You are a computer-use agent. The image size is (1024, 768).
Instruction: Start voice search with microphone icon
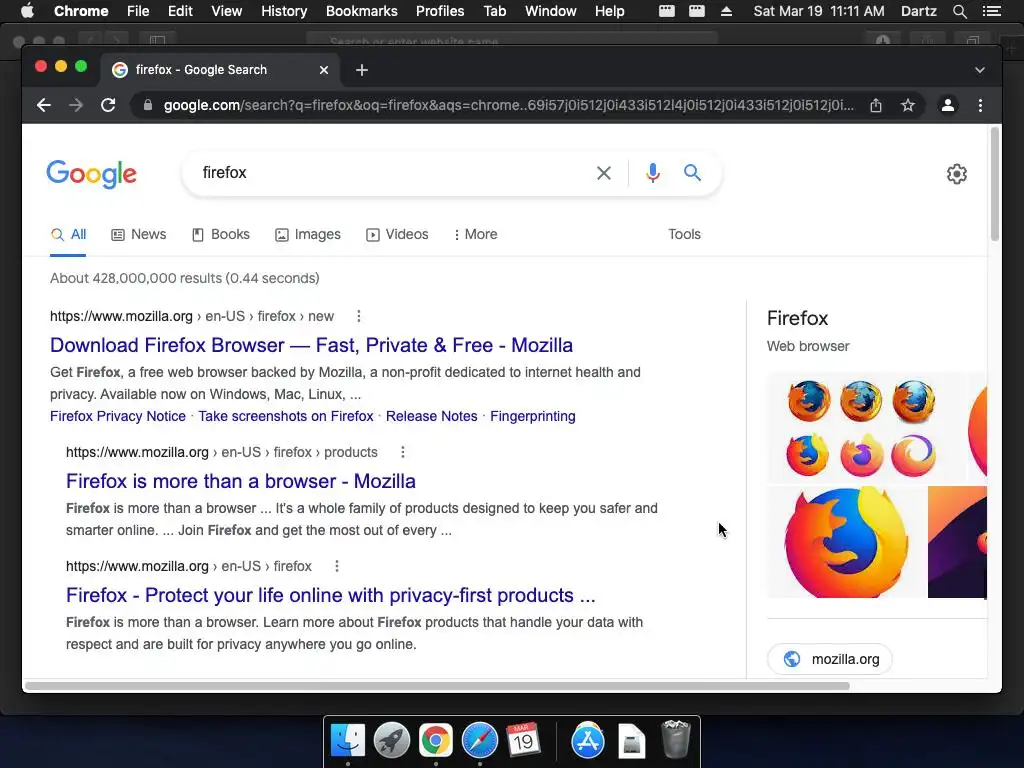[x=652, y=173]
